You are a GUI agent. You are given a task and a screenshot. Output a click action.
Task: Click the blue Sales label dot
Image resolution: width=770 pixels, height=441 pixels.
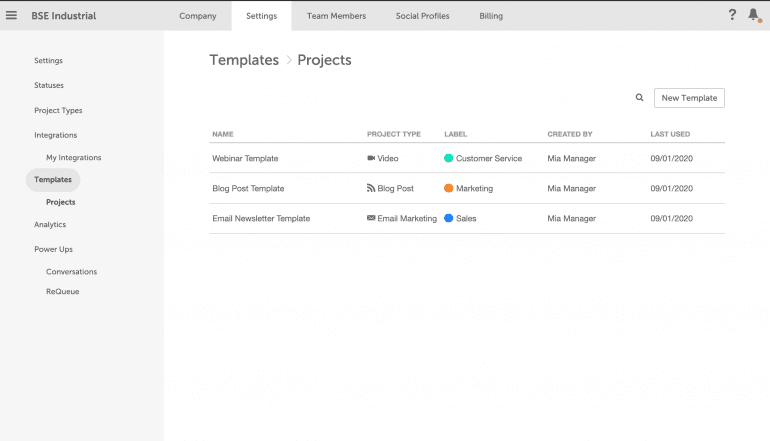click(449, 218)
